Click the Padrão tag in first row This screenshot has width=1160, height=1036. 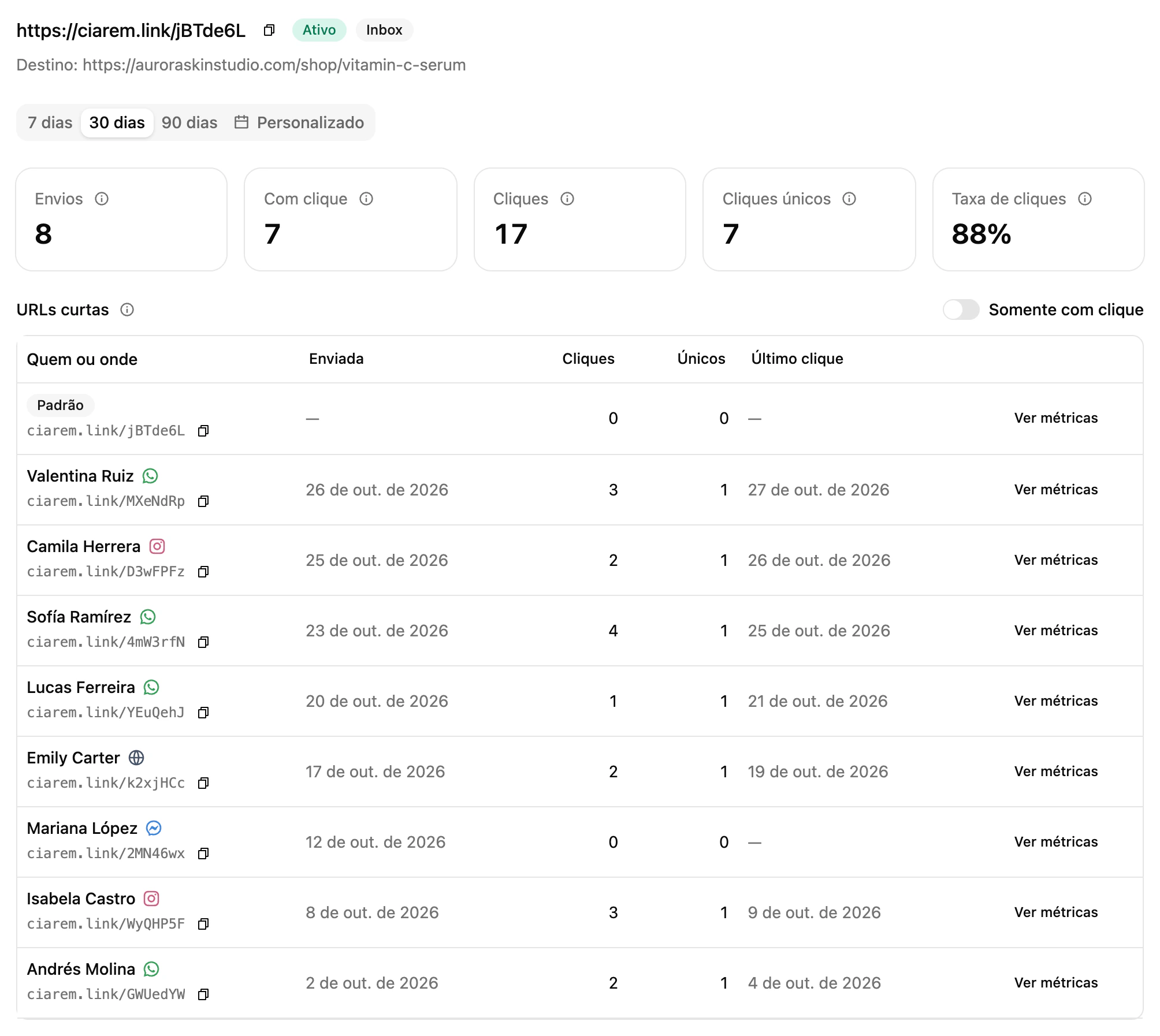pos(60,405)
